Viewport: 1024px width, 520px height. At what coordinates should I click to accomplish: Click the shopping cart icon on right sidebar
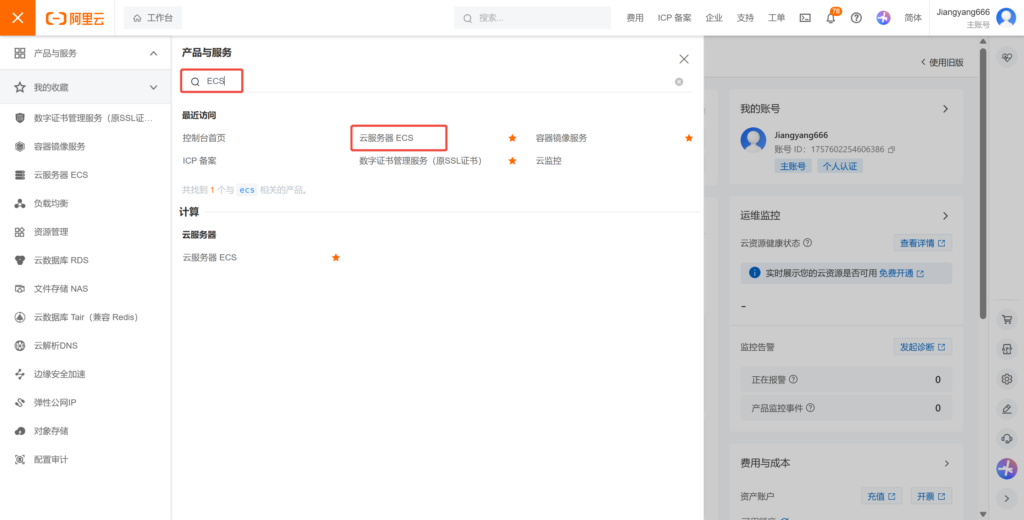coord(1007,319)
